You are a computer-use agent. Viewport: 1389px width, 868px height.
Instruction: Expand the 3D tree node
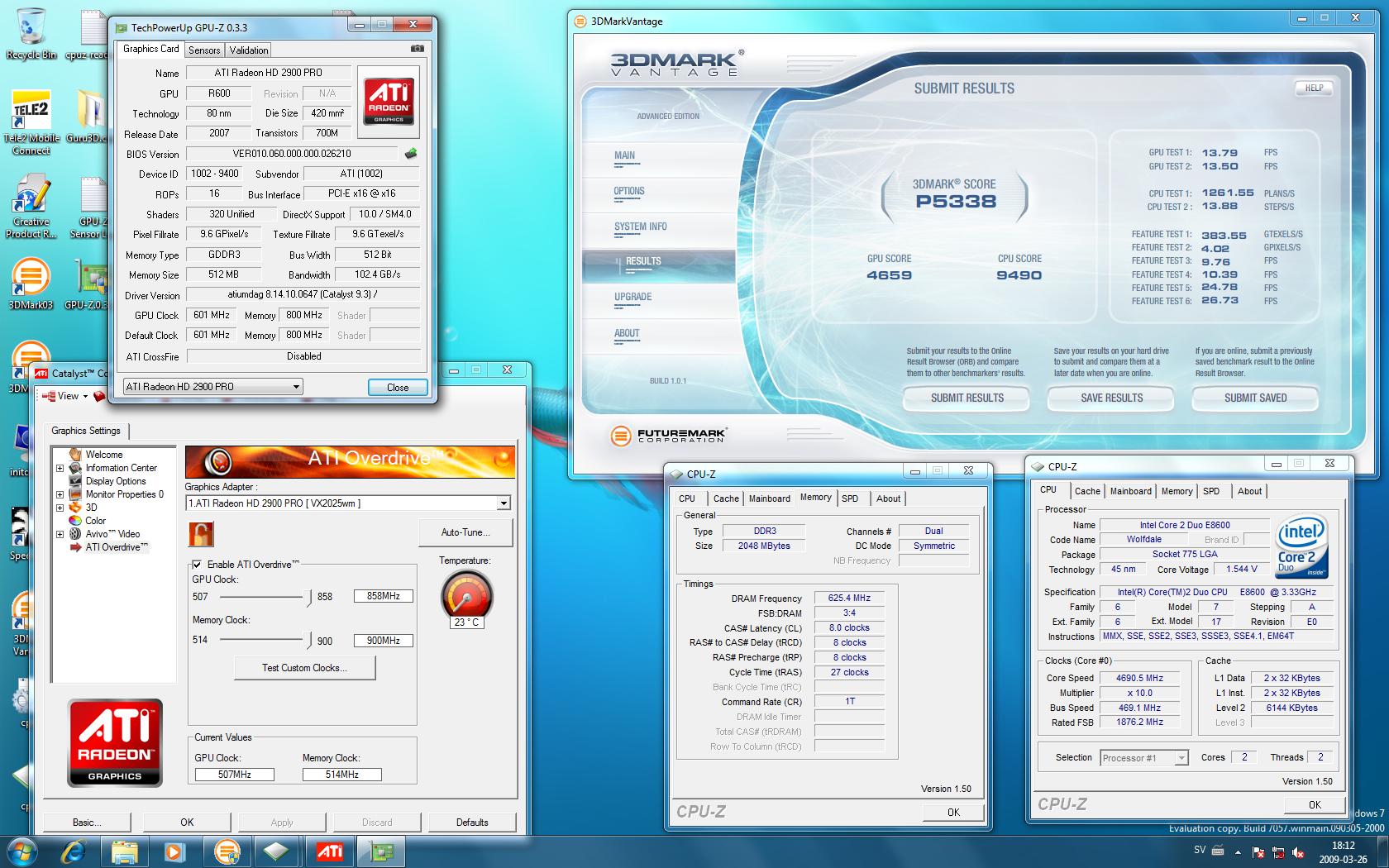60,508
